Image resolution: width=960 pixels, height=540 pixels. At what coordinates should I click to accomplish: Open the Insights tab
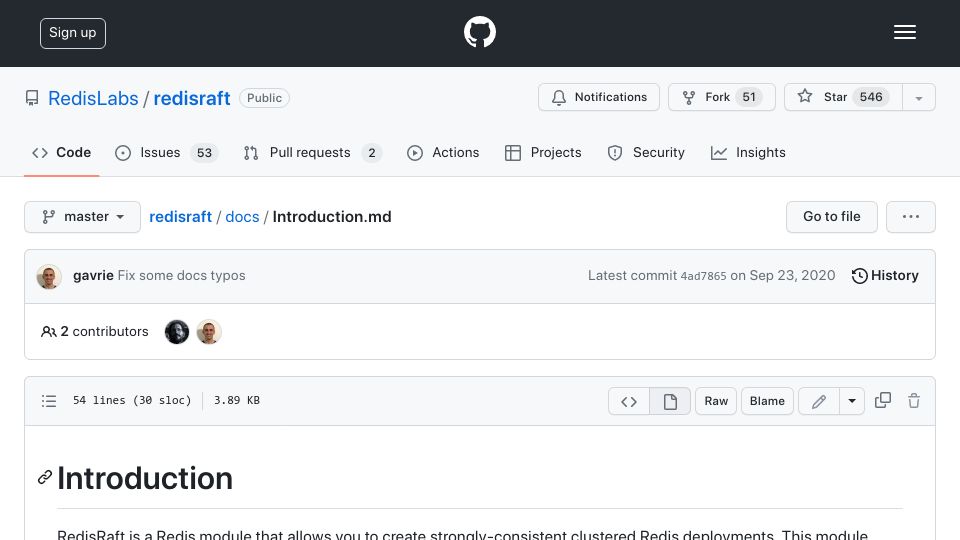click(748, 152)
